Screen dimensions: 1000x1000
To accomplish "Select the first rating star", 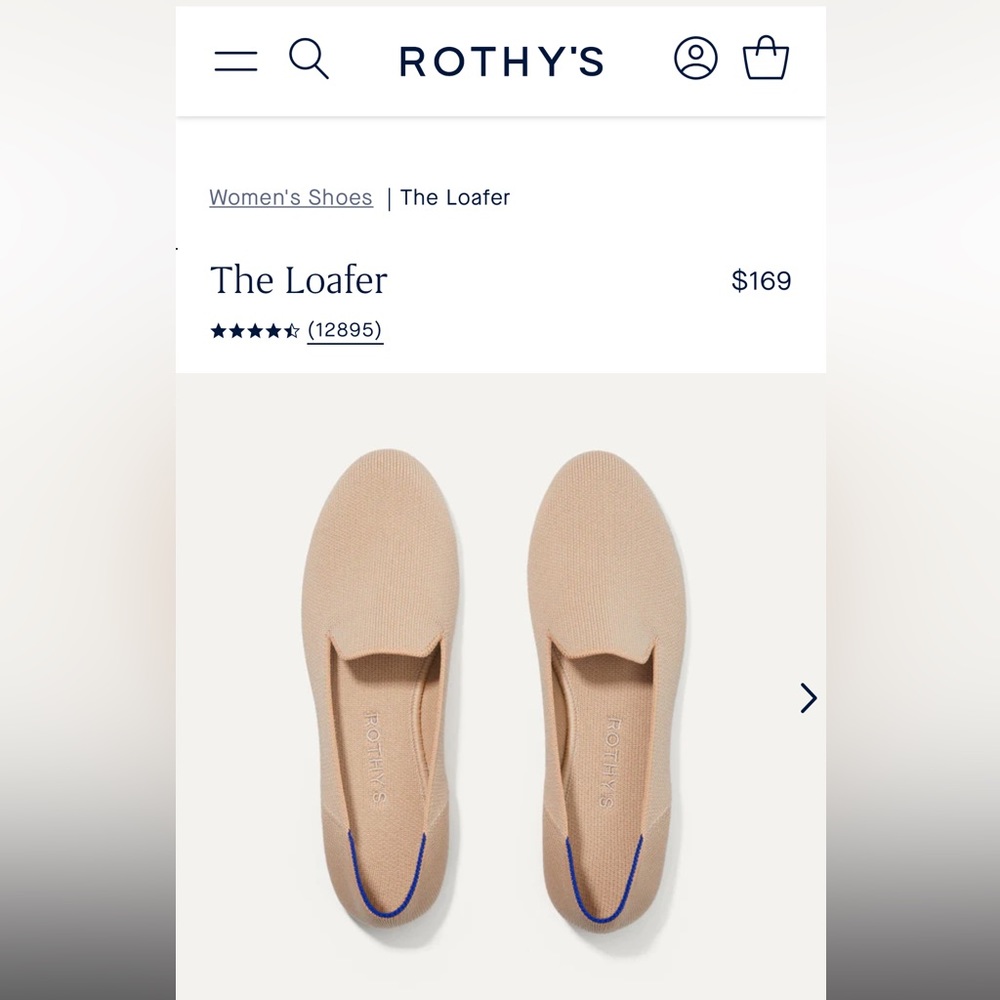I will [217, 329].
